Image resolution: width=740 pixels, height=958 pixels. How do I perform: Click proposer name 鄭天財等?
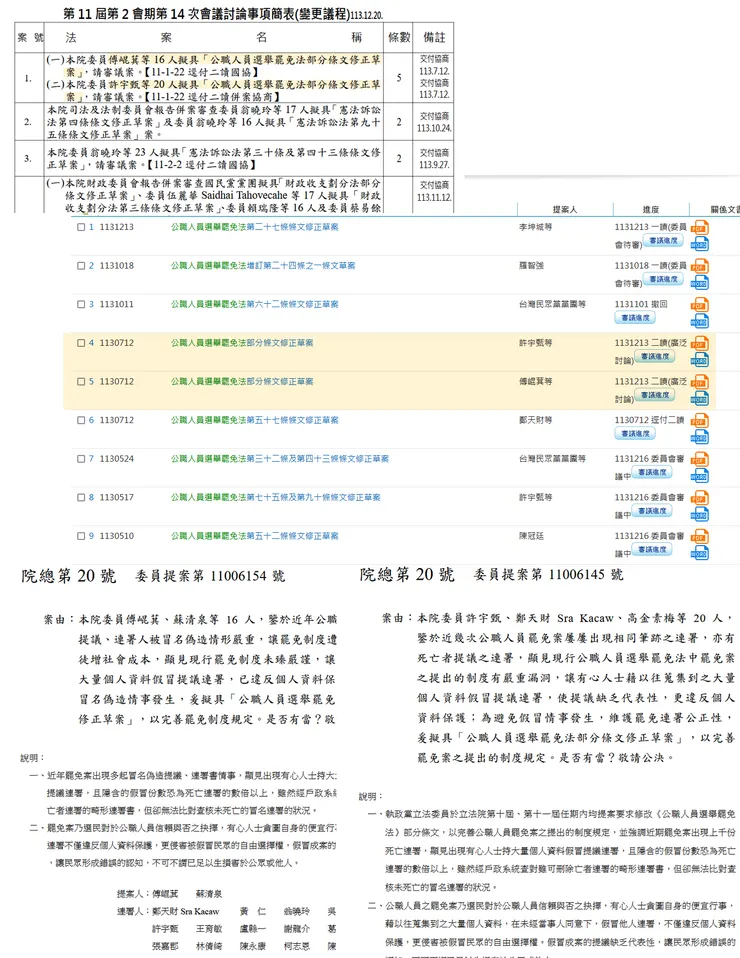536,420
